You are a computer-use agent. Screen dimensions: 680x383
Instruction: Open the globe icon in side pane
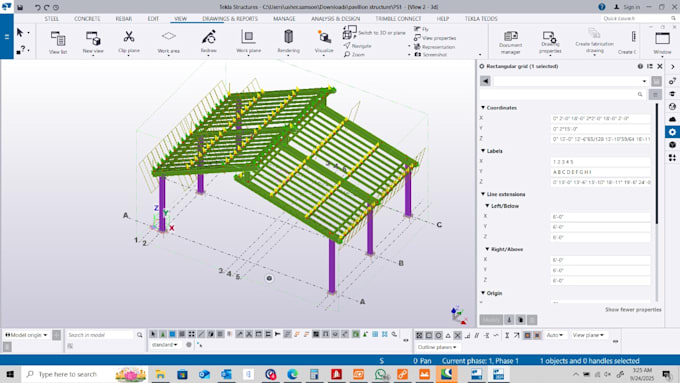coord(672,106)
